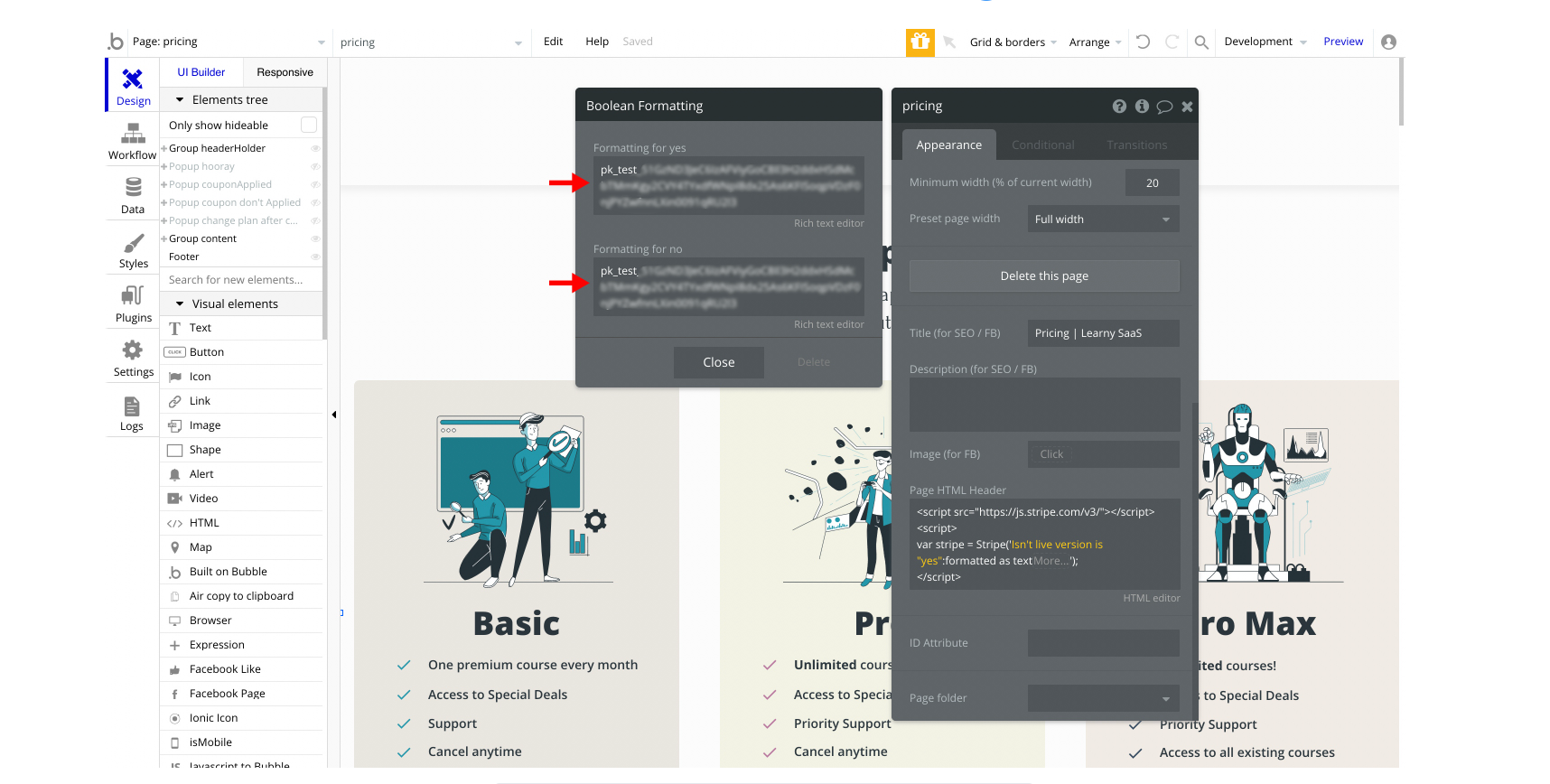Open the user account icon
Screen dimensions: 1550x784
[x=1389, y=42]
